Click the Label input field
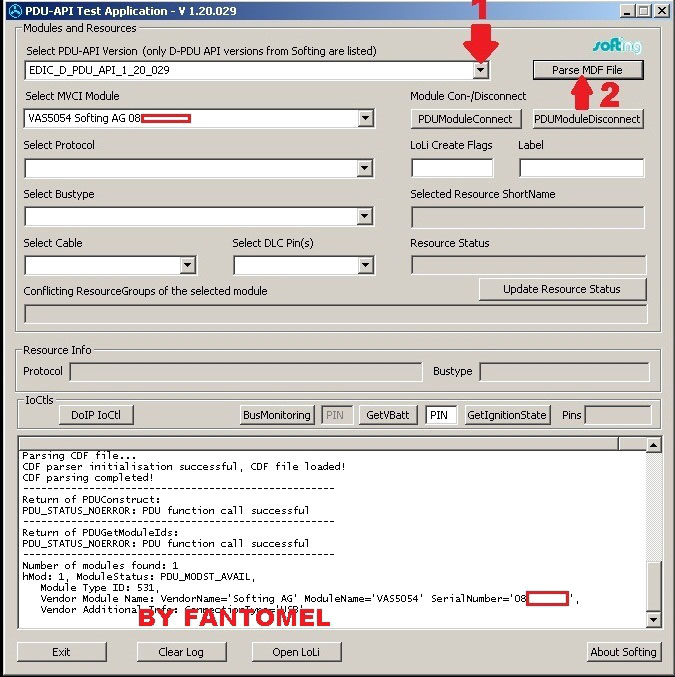 [581, 168]
